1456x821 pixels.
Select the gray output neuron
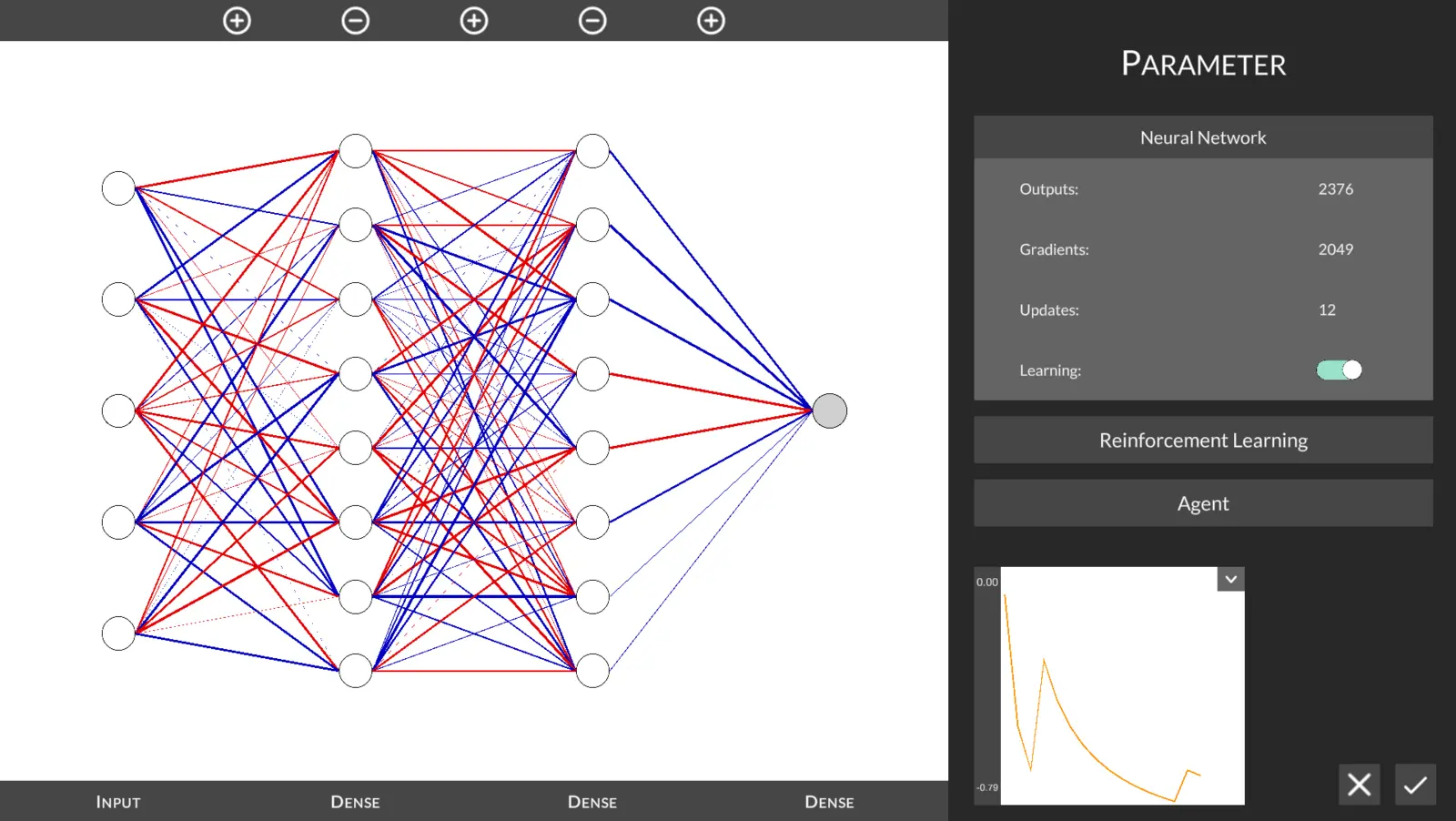tap(829, 410)
